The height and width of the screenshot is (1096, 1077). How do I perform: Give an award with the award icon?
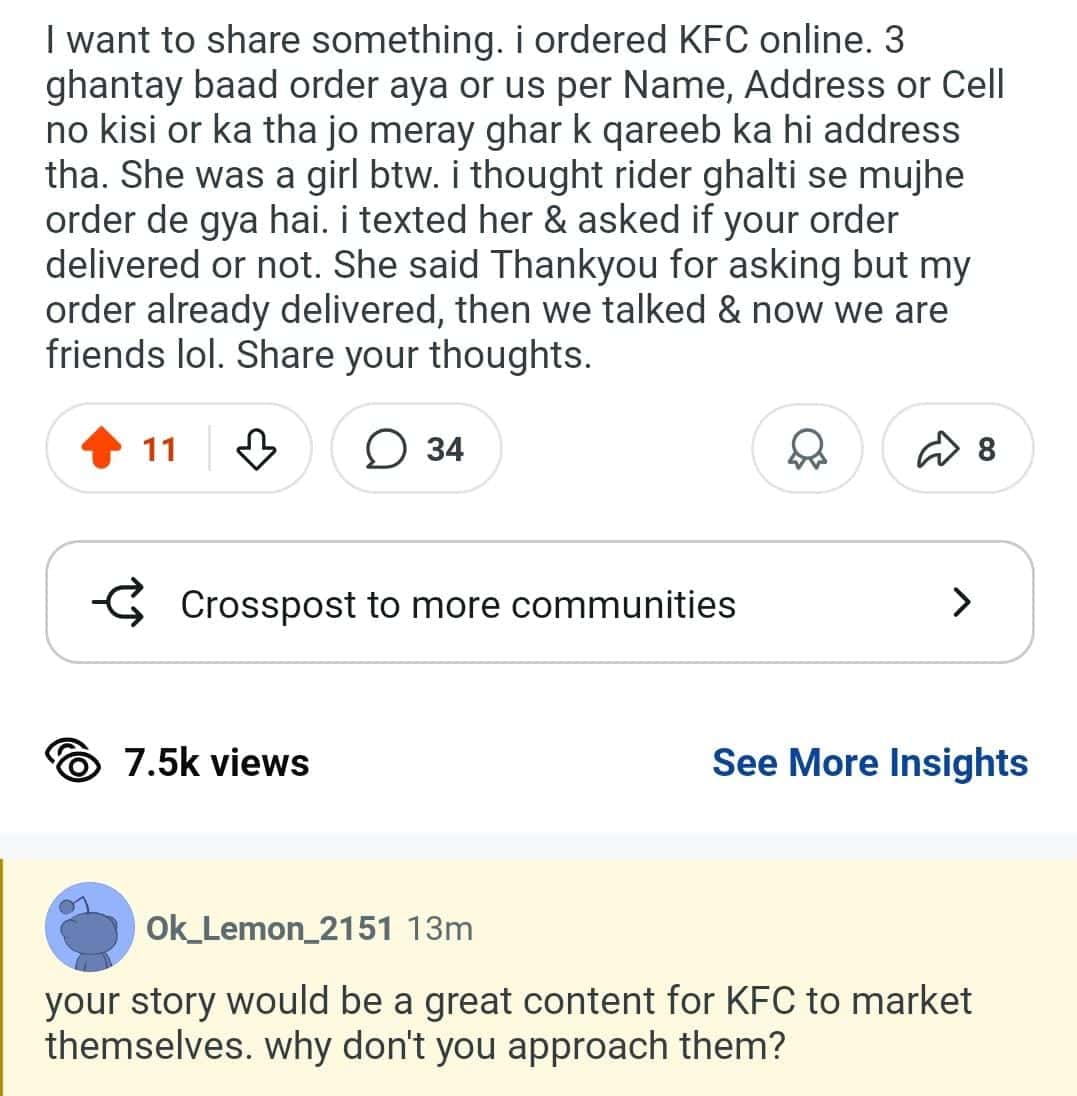pos(807,449)
